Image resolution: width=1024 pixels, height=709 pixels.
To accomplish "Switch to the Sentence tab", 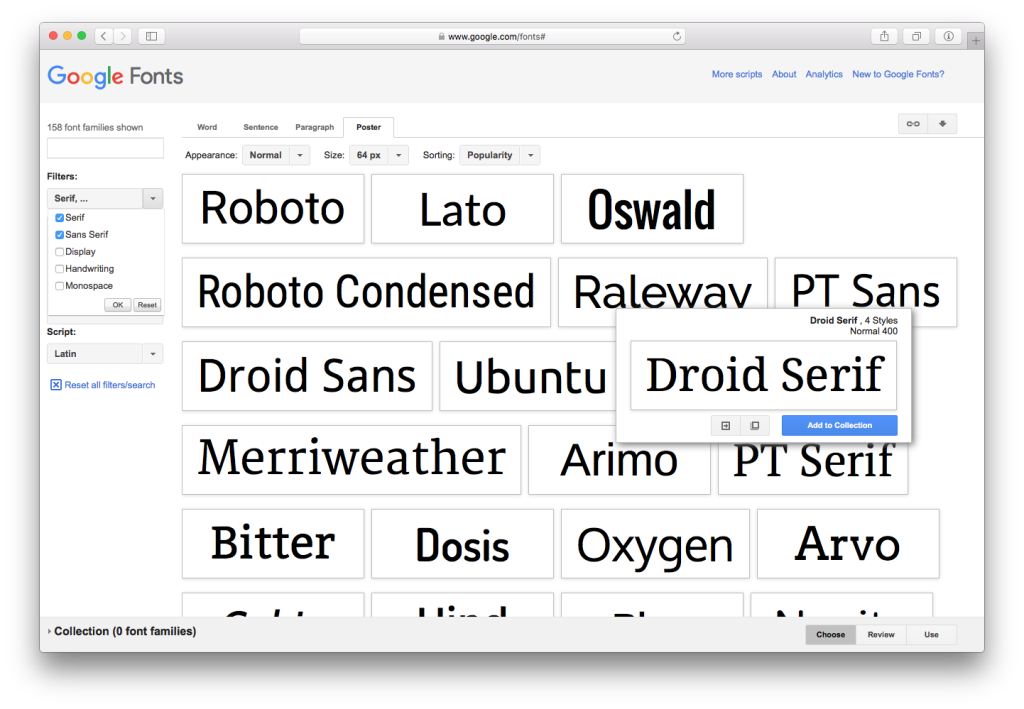I will click(x=261, y=127).
